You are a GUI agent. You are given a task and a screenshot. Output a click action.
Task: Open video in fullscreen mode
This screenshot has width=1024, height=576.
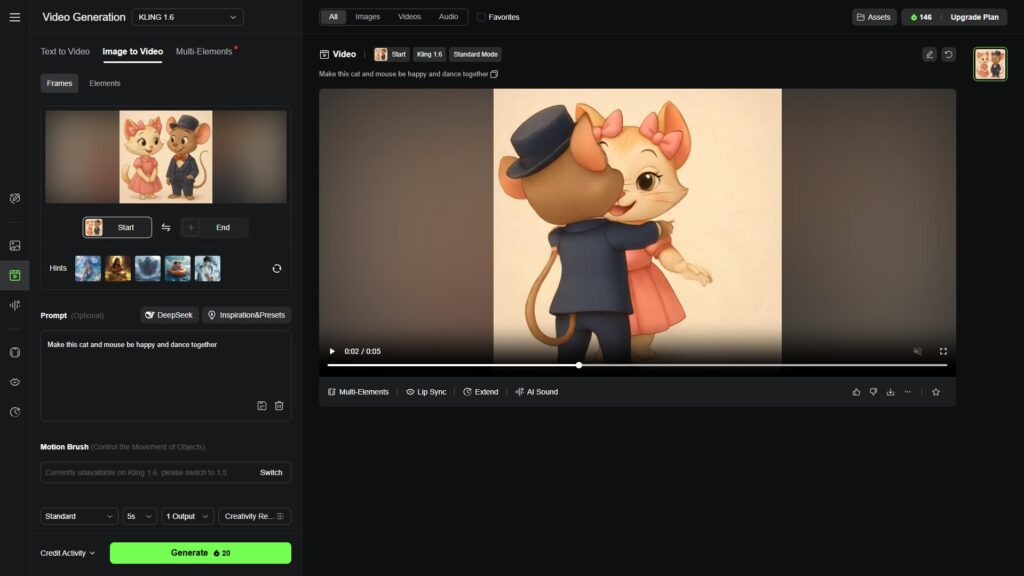point(942,351)
